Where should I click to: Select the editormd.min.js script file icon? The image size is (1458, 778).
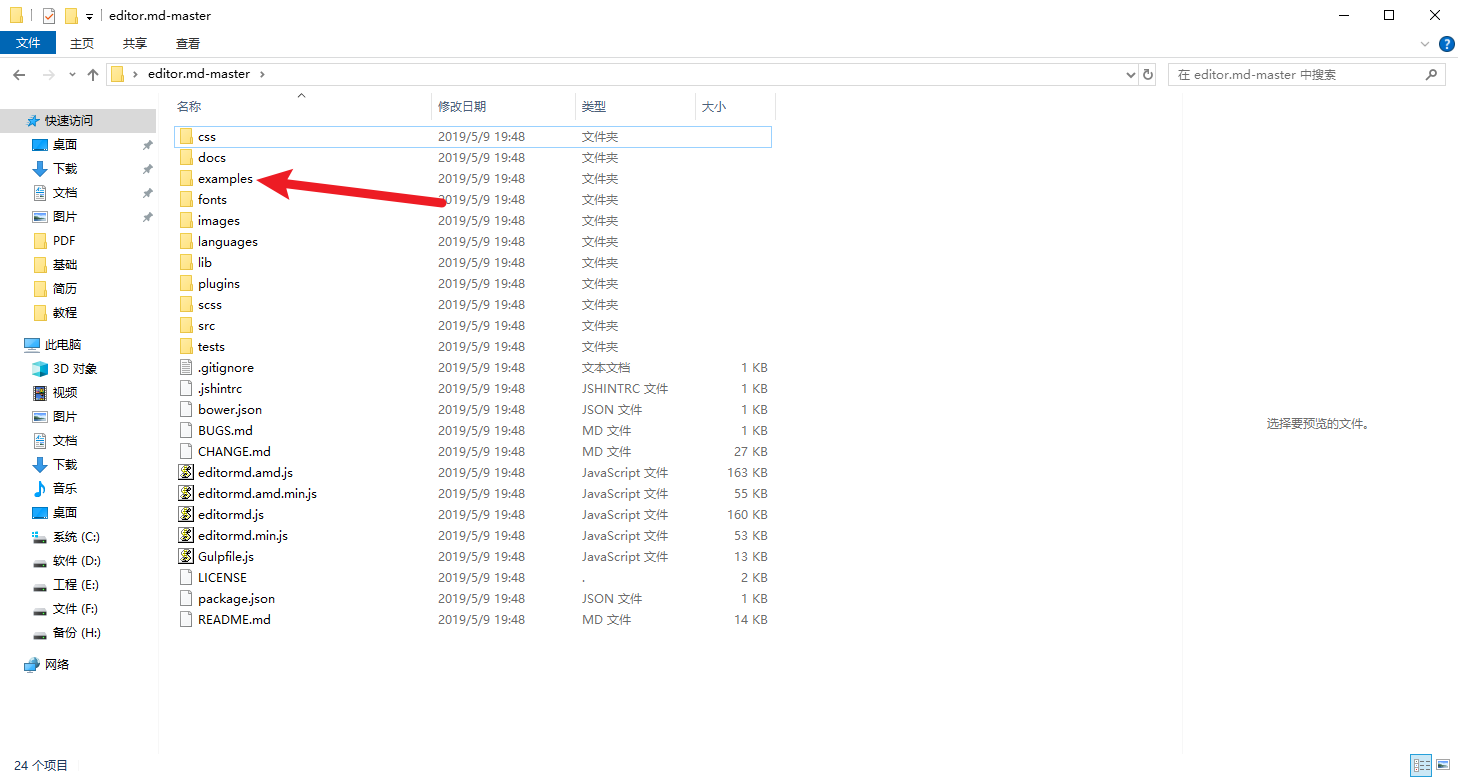186,535
